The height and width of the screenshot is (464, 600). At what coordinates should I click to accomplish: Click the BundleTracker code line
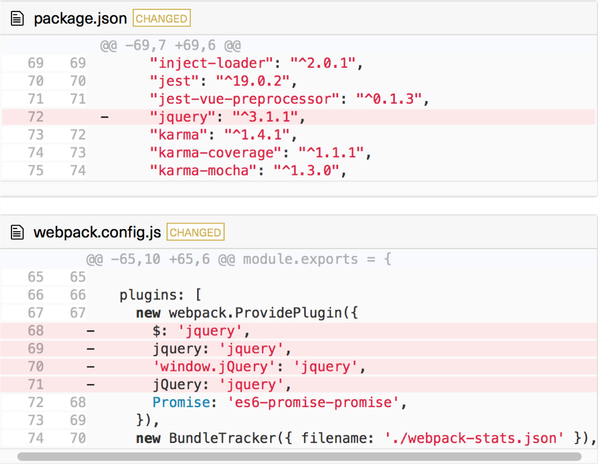click(299, 438)
